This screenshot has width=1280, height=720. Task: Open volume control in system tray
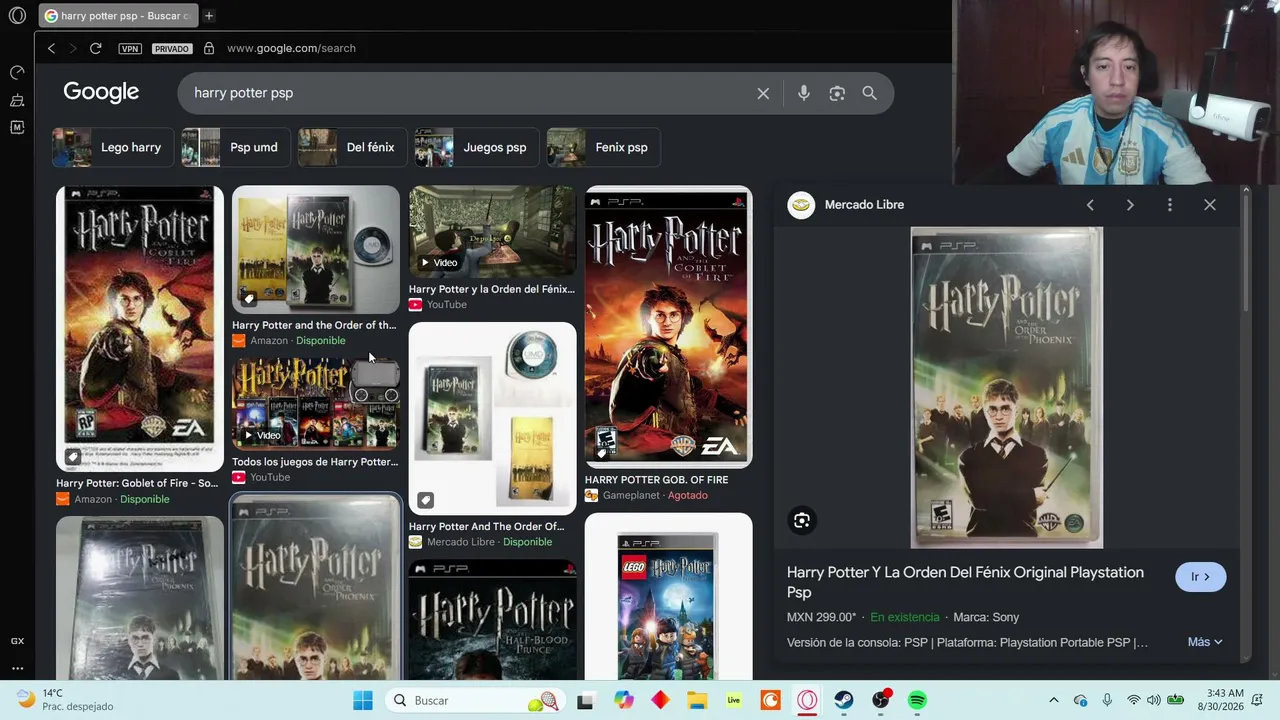pos(1154,700)
